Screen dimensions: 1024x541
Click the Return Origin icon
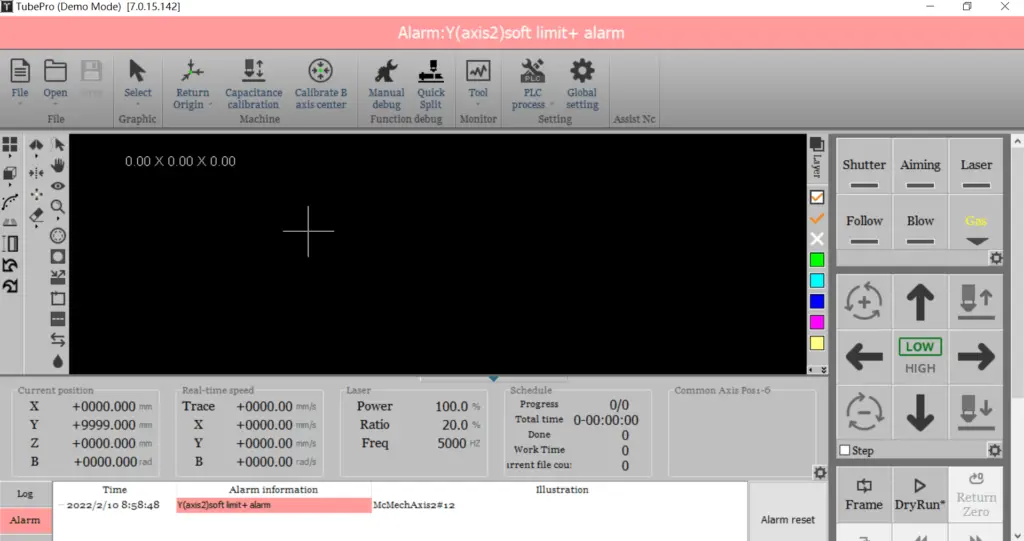(x=192, y=83)
